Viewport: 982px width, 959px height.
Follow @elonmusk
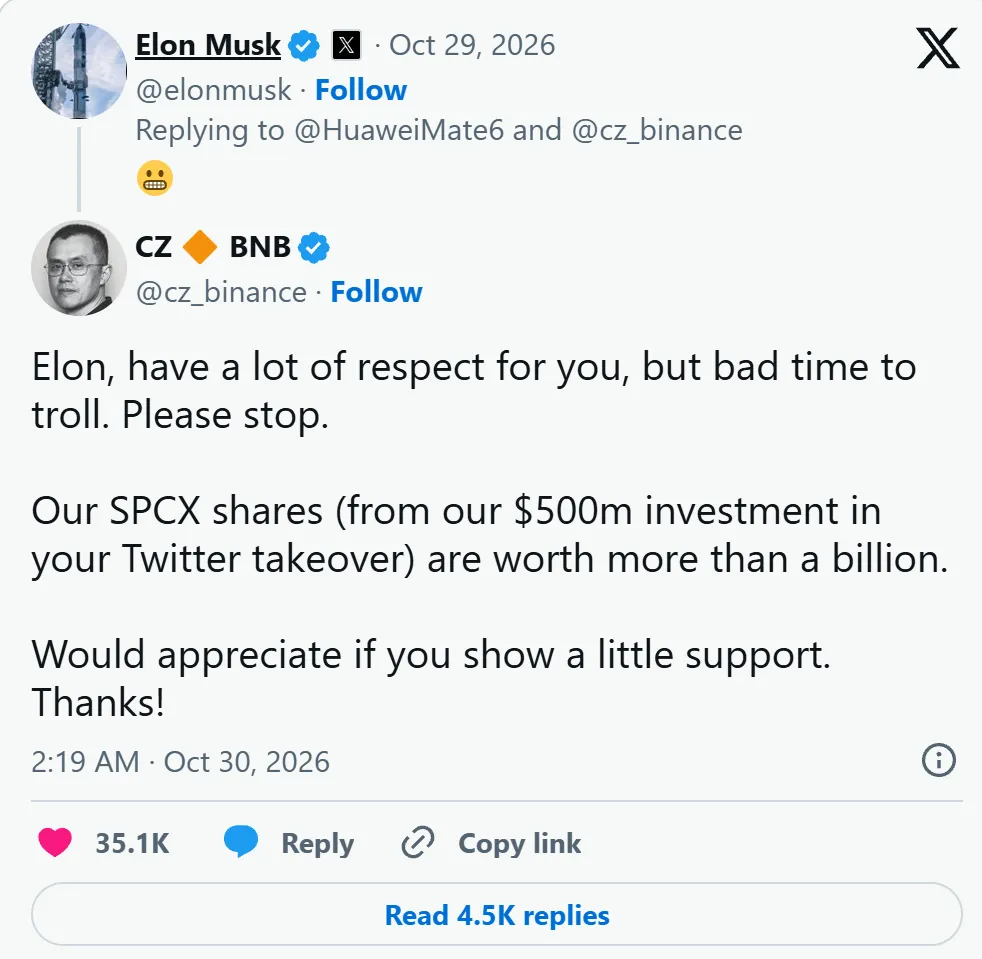[361, 90]
